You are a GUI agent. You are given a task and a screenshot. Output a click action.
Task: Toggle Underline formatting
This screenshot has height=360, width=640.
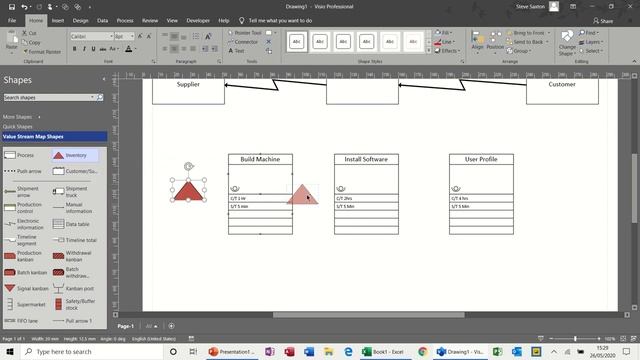(x=93, y=49)
